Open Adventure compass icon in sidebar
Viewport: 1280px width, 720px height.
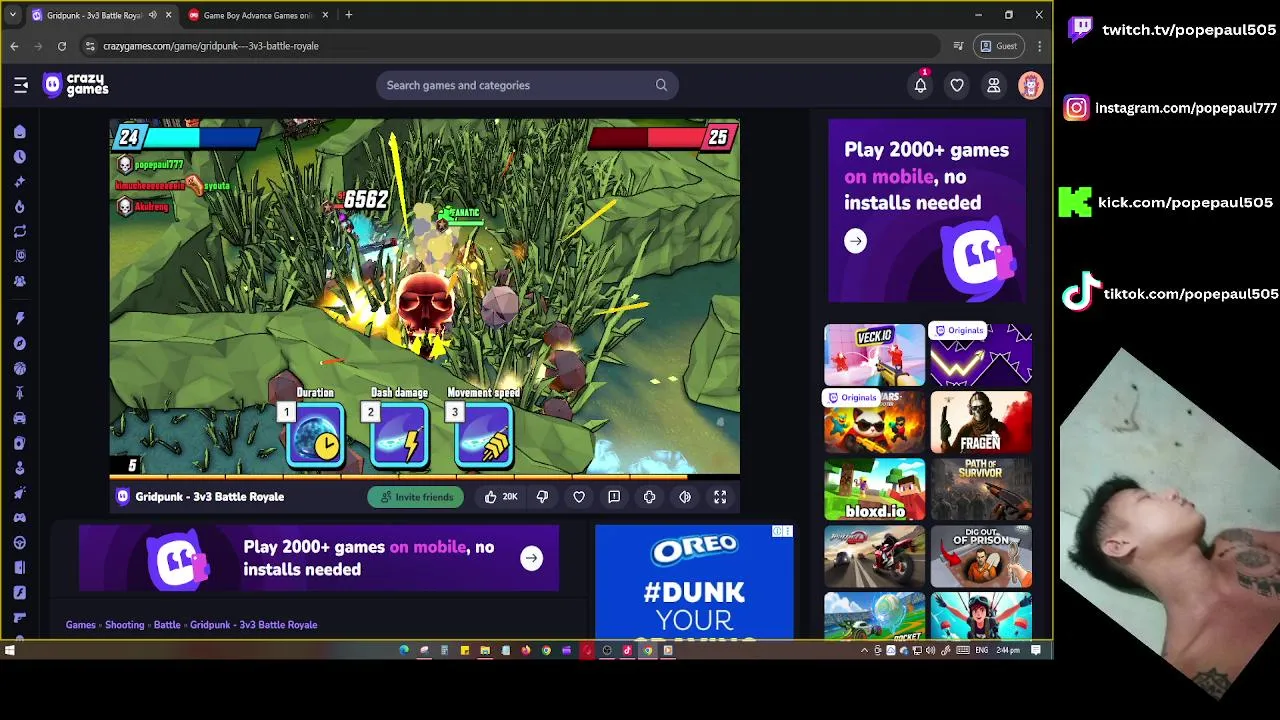tap(19, 343)
